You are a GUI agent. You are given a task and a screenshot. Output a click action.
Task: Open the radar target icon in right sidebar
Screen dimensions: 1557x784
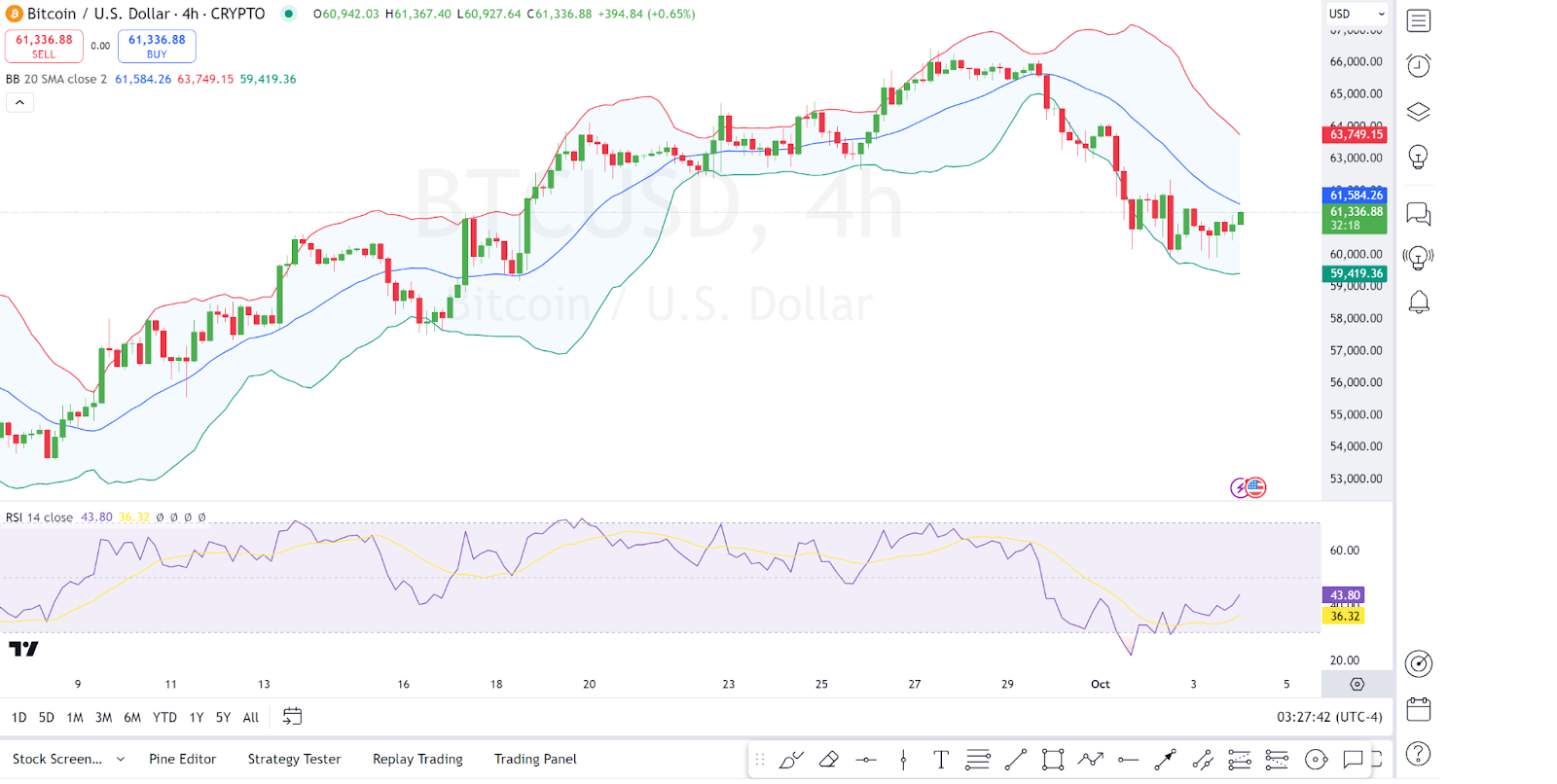click(x=1419, y=663)
